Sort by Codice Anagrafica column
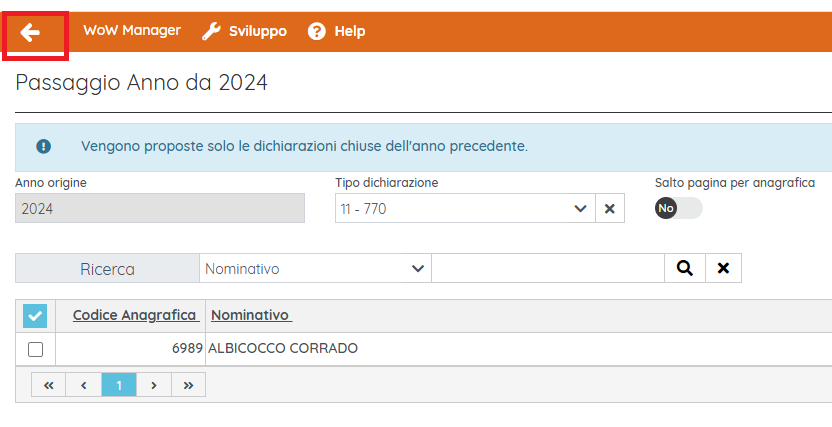Screen dimensions: 832x427 [x=136, y=315]
